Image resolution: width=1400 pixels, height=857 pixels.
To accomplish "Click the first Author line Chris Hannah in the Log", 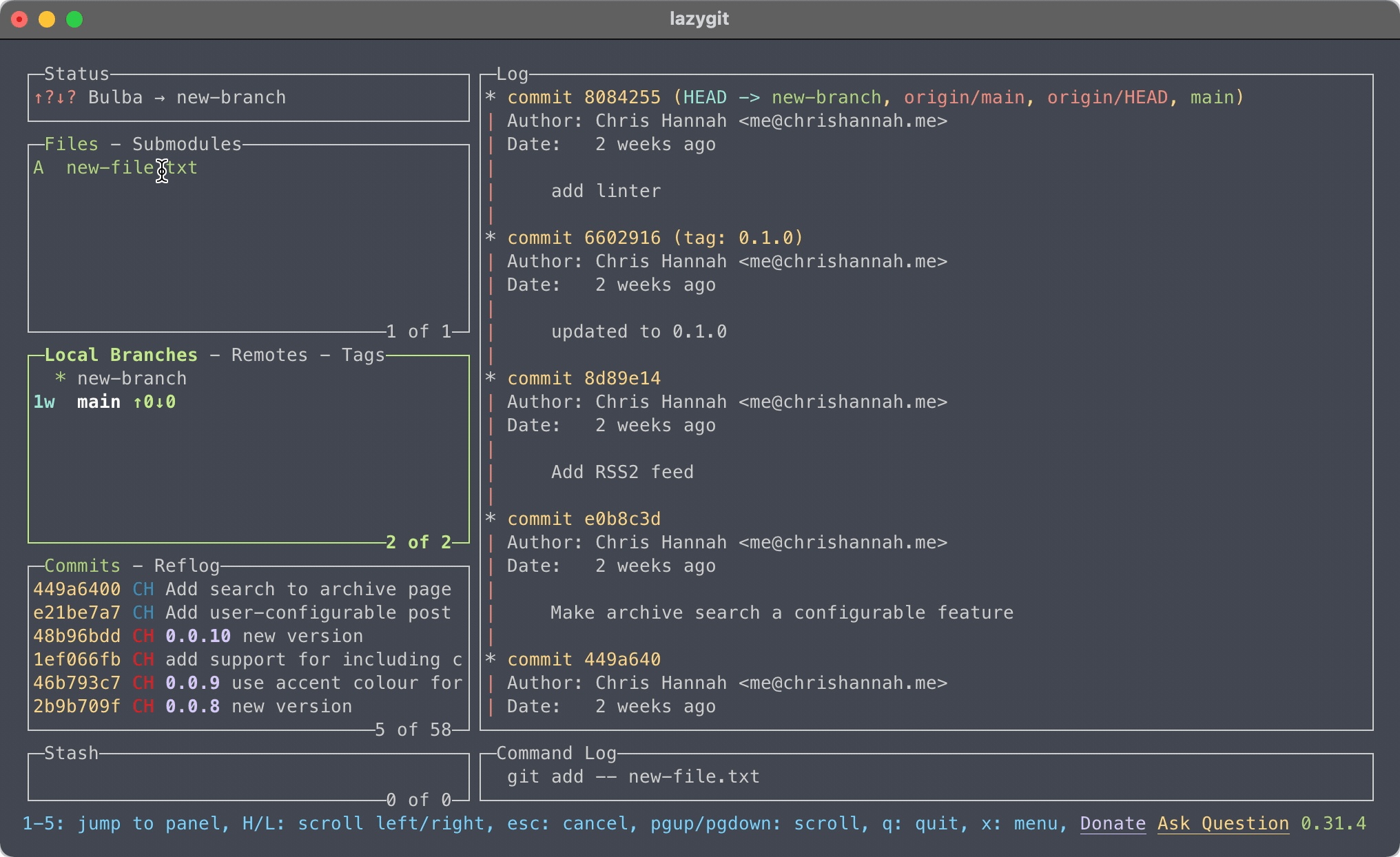I will pos(727,121).
